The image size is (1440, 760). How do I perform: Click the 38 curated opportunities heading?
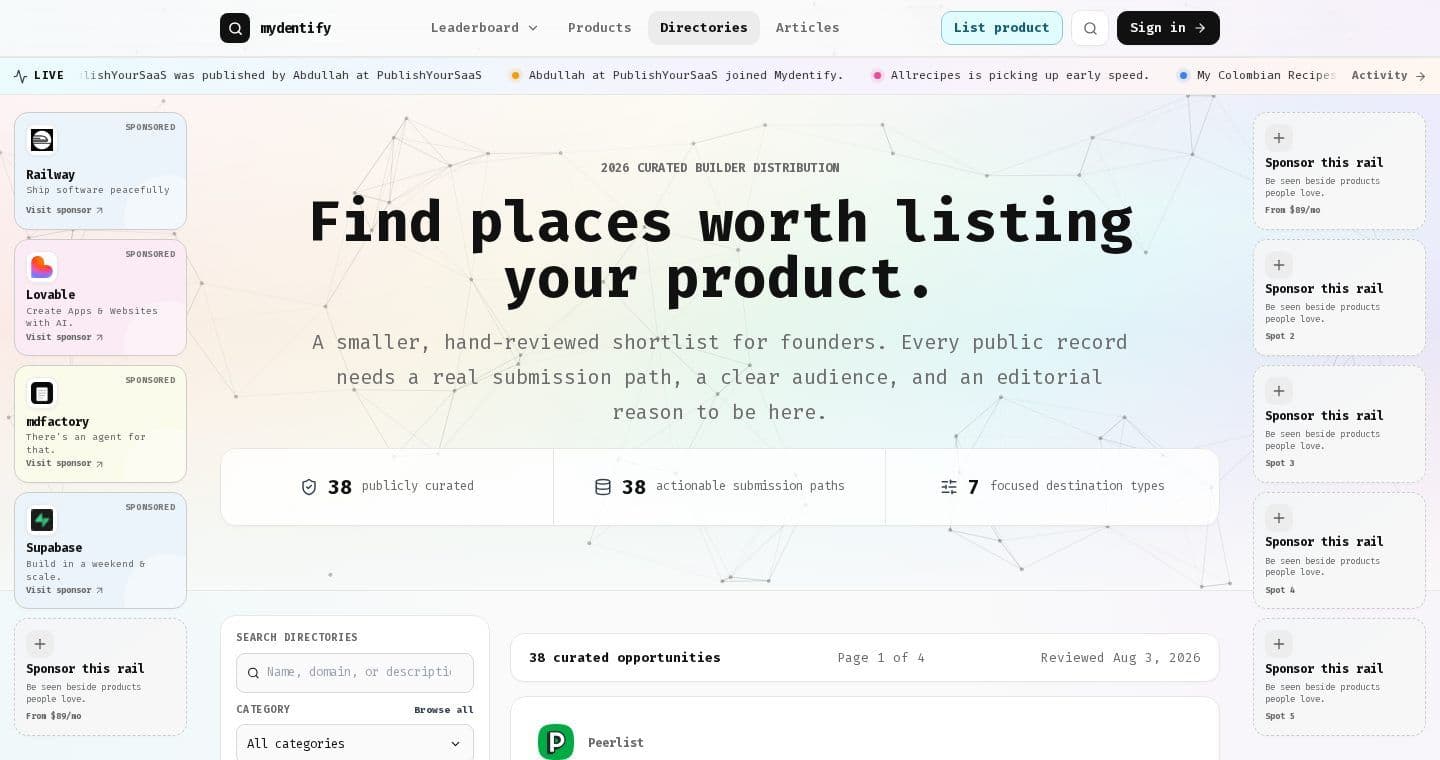point(625,658)
